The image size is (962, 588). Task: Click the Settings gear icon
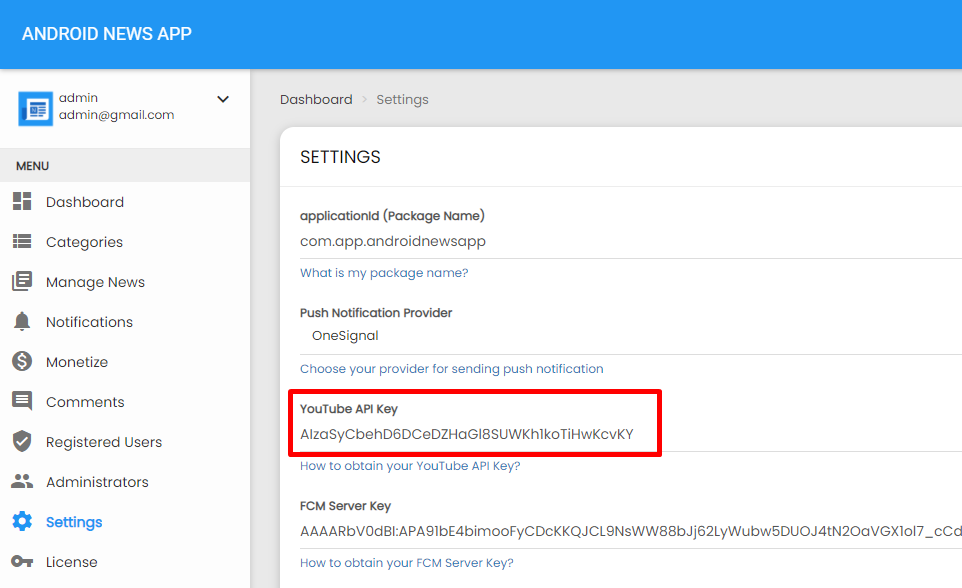[x=22, y=521]
